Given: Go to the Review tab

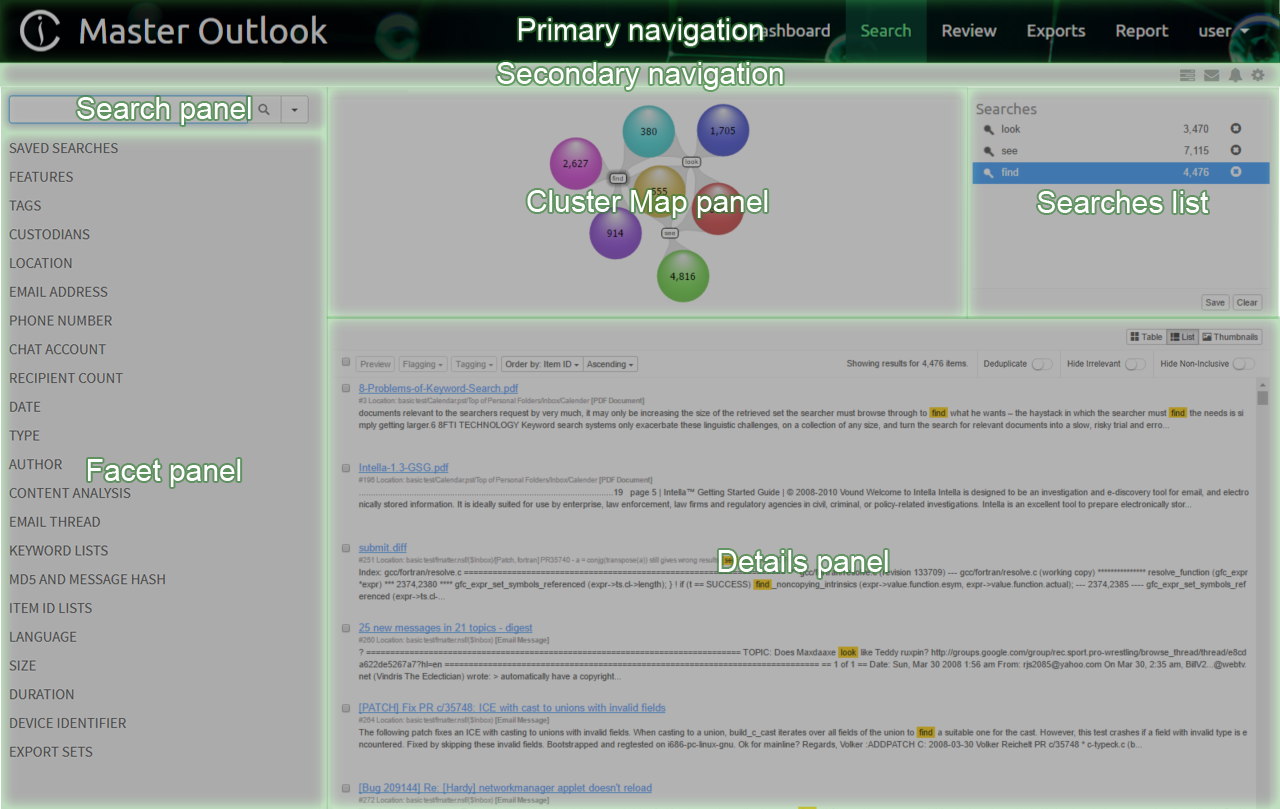Looking at the screenshot, I should [968, 31].
